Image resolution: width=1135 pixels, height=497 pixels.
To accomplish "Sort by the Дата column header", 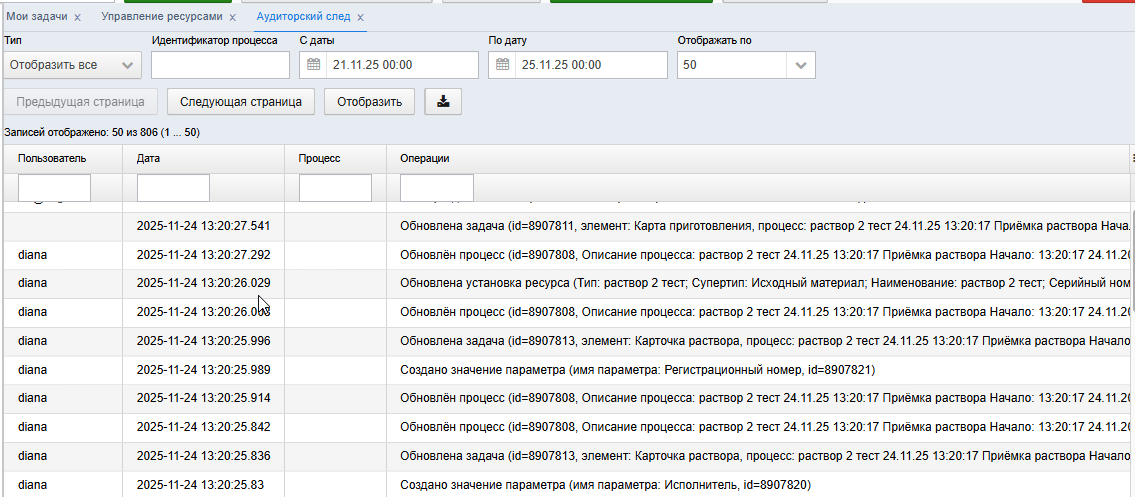I will (148, 158).
